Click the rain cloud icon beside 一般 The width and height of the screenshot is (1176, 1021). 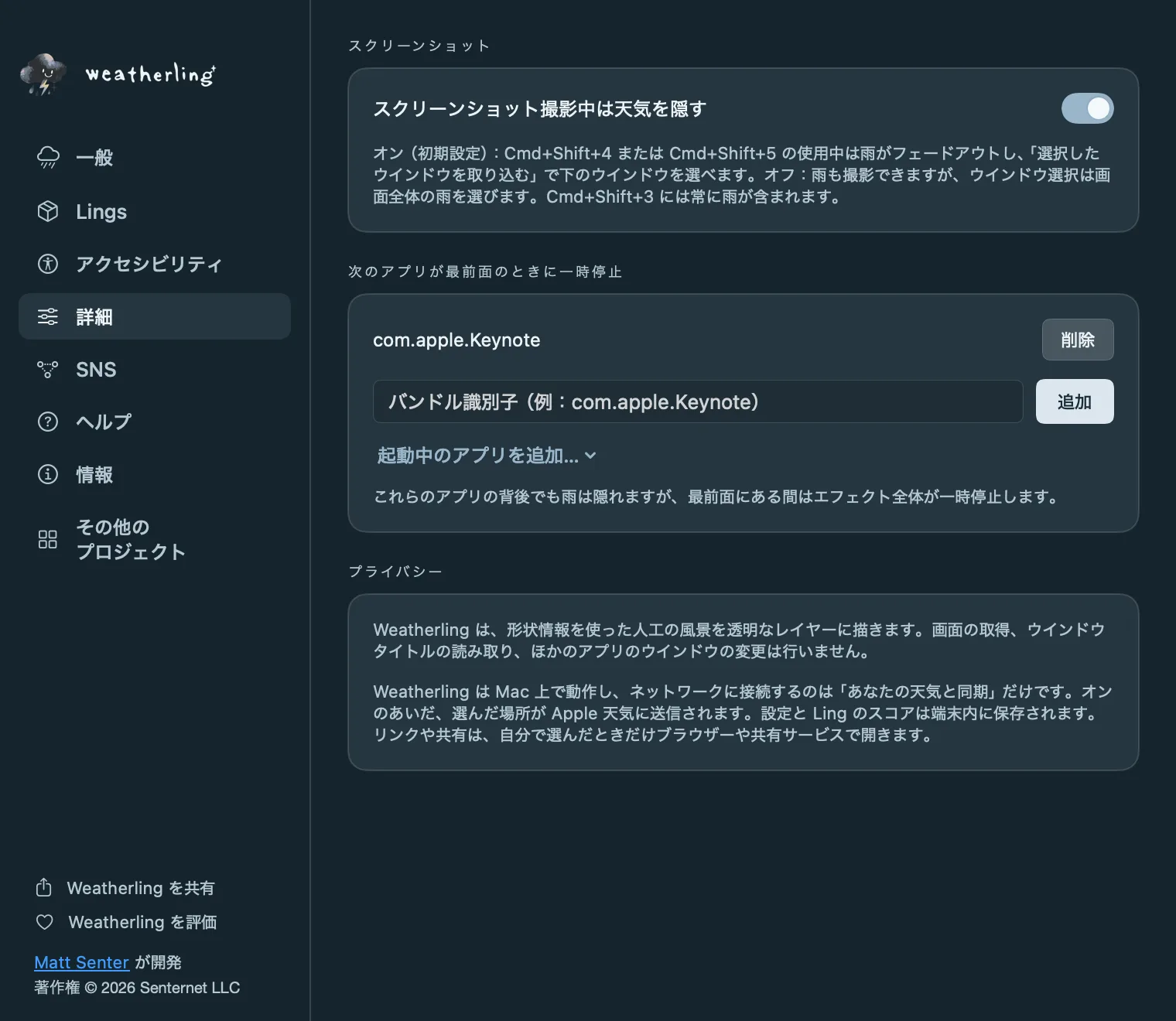pyautogui.click(x=48, y=158)
